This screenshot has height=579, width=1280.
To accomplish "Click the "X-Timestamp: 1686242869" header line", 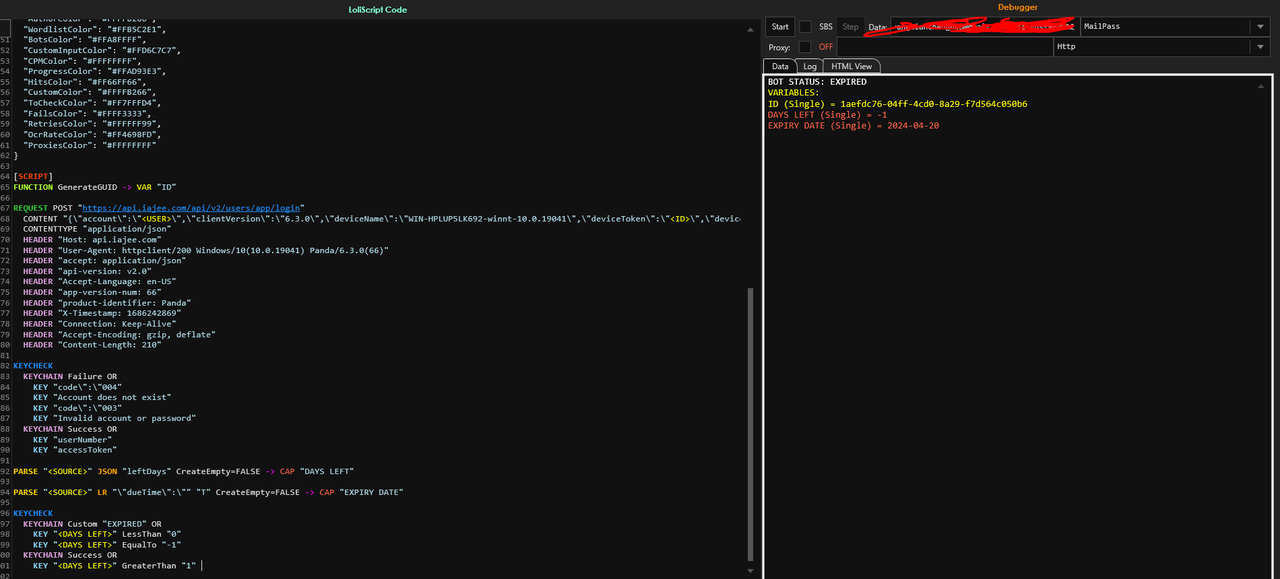I will click(102, 313).
